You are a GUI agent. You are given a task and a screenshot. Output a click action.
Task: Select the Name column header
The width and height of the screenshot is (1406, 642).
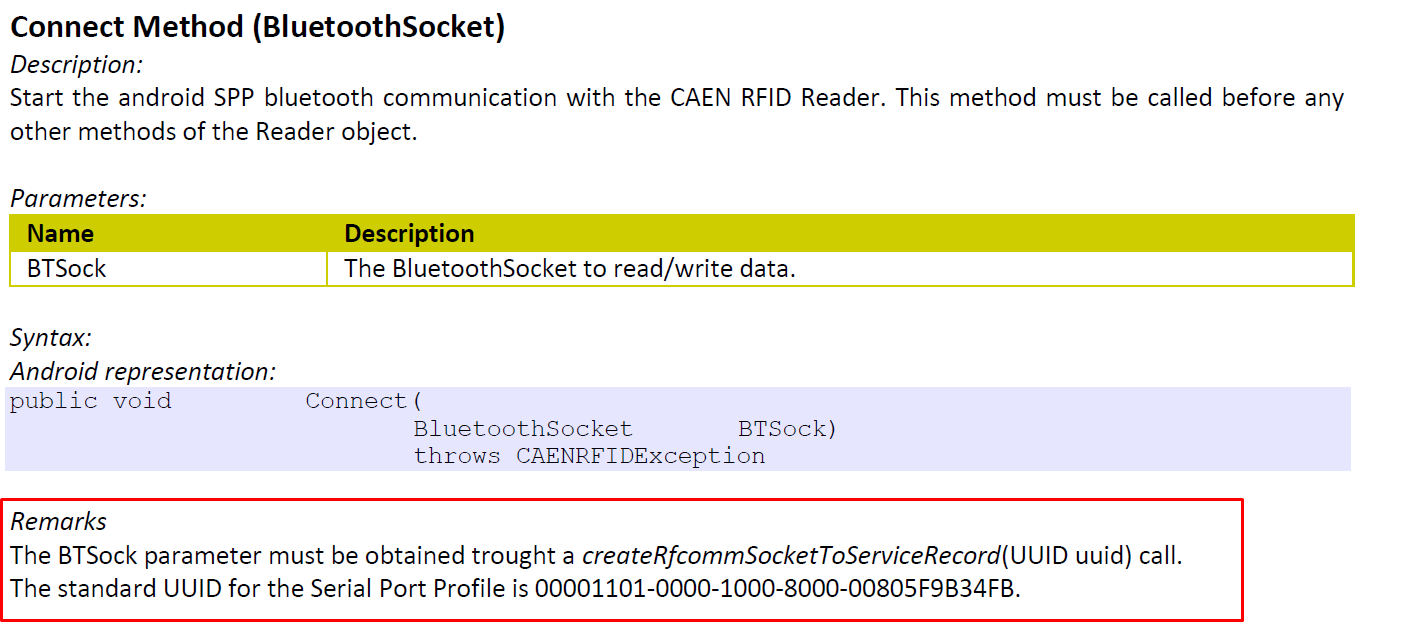coord(60,234)
